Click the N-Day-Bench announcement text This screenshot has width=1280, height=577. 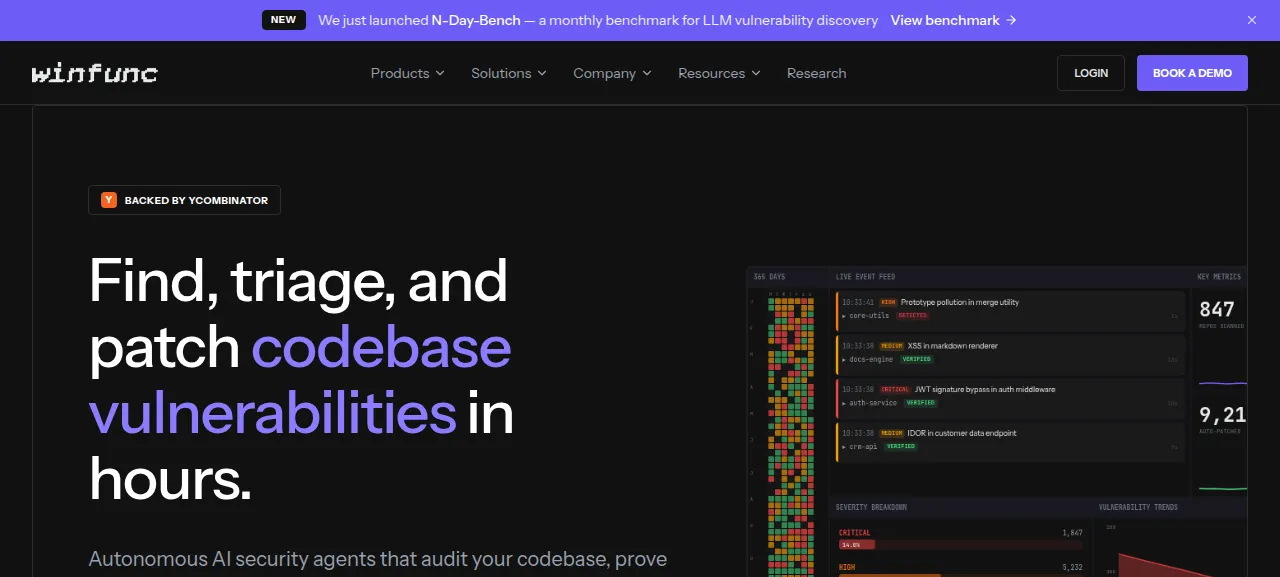click(x=598, y=20)
